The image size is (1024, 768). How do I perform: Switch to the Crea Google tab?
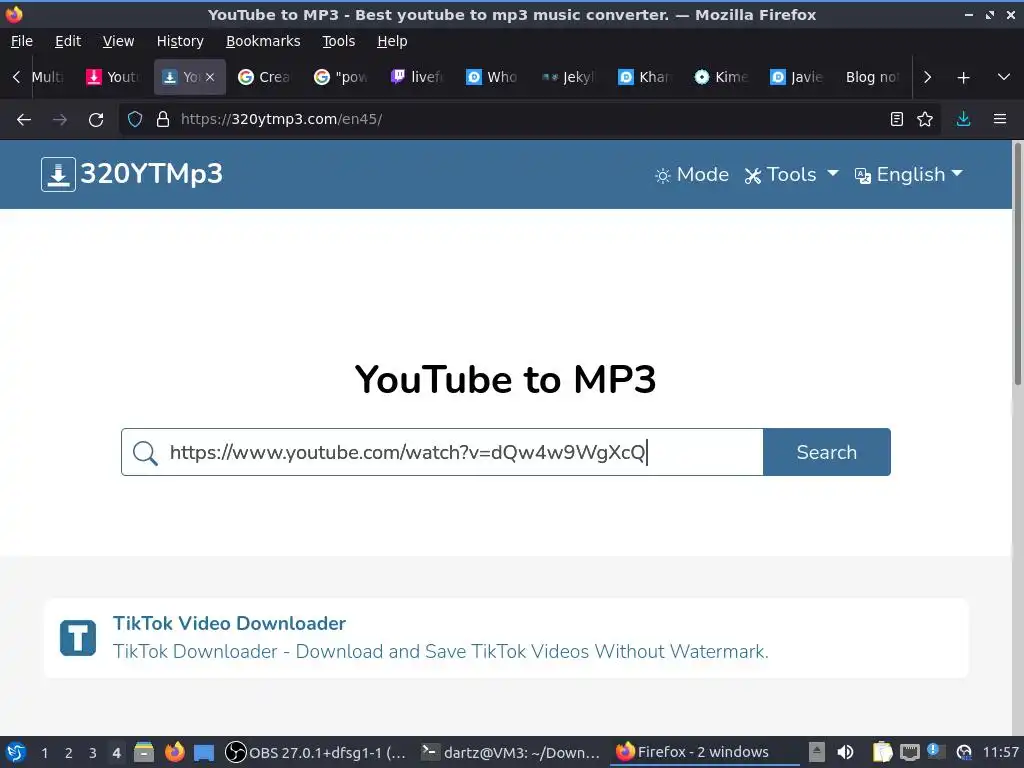point(264,77)
